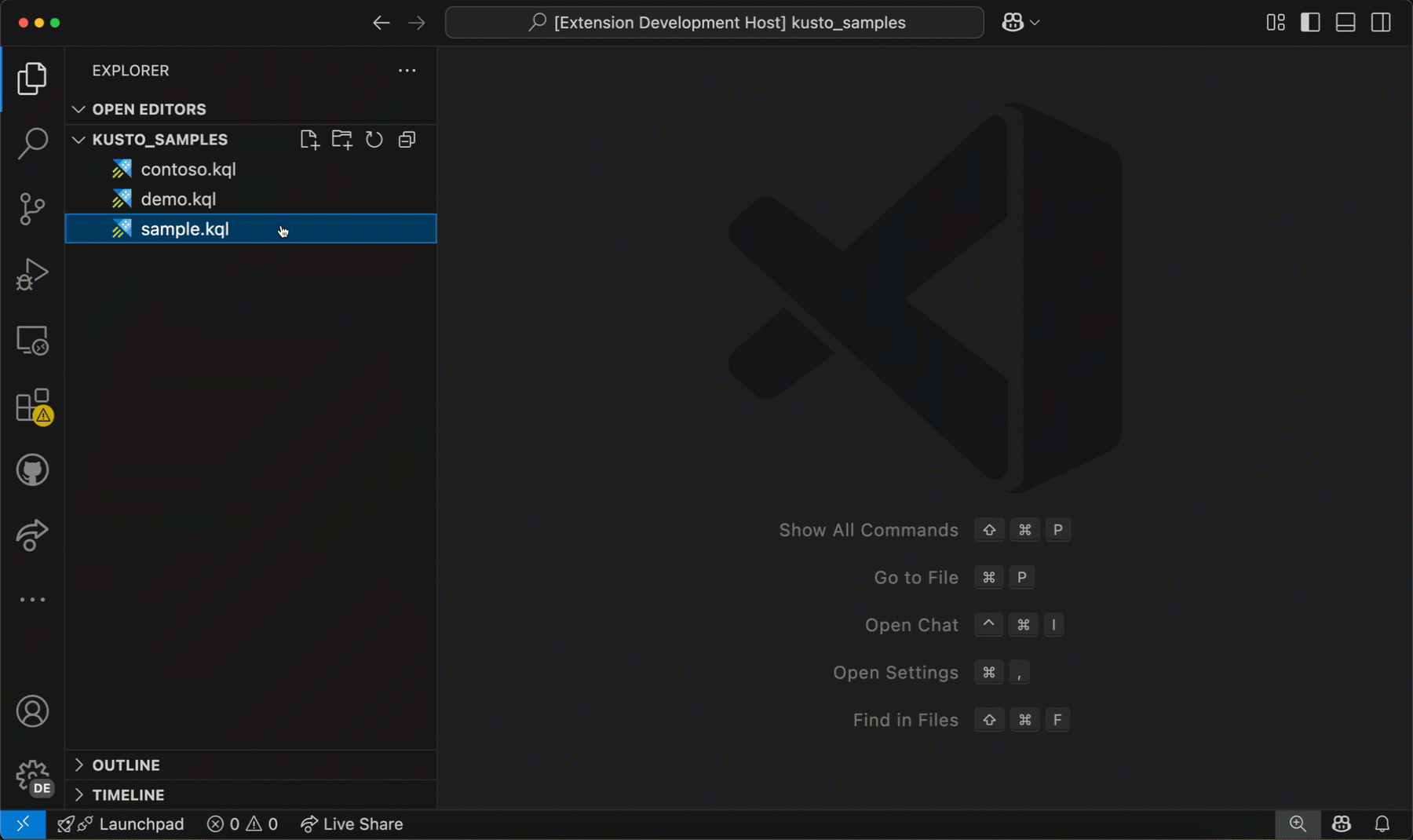
Task: Open the remote window indicator
Action: point(23,824)
